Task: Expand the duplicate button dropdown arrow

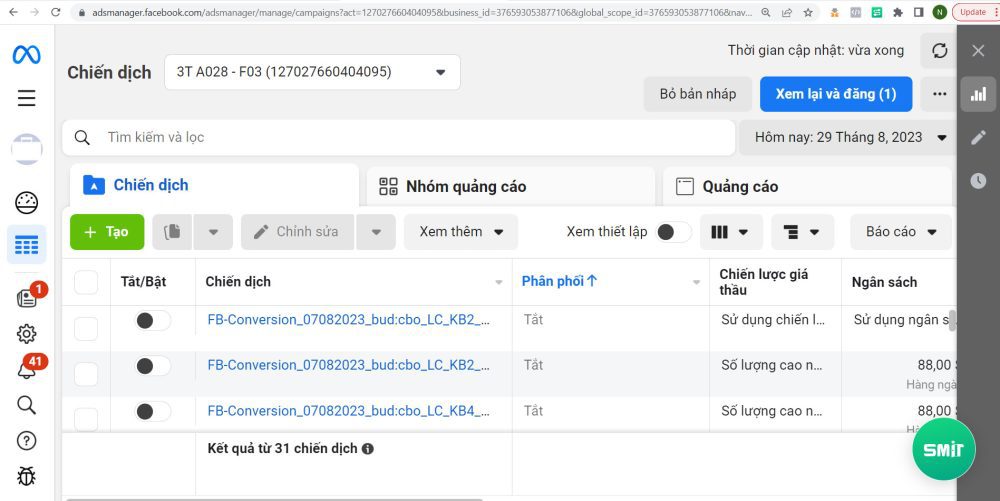Action: pos(213,232)
